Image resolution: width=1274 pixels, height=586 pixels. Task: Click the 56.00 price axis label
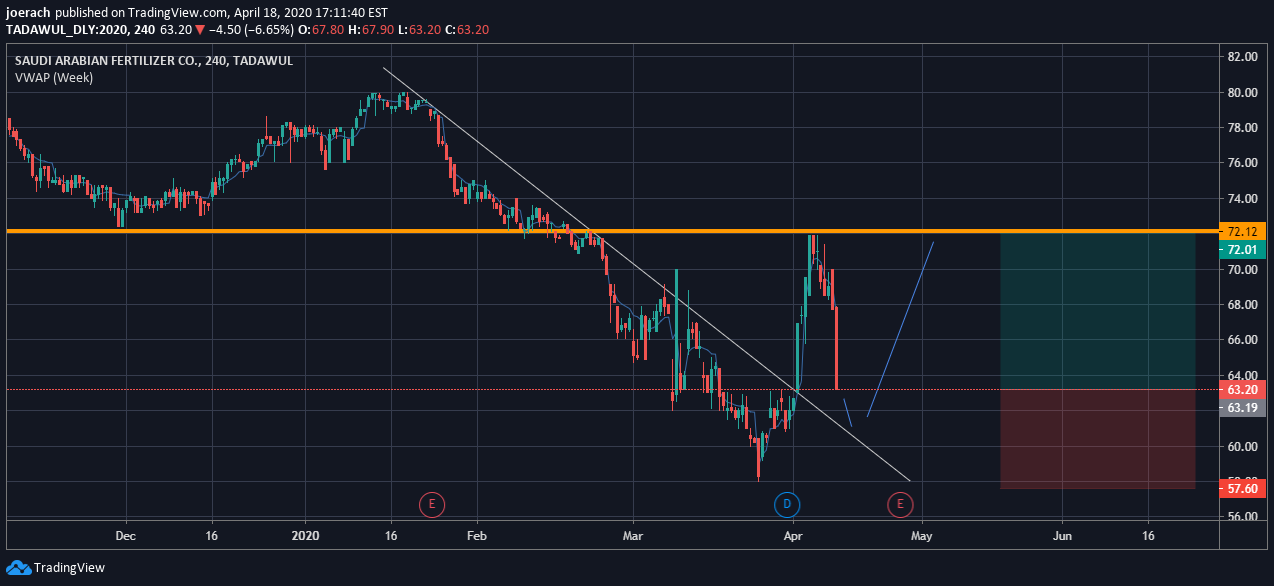tap(1242, 517)
